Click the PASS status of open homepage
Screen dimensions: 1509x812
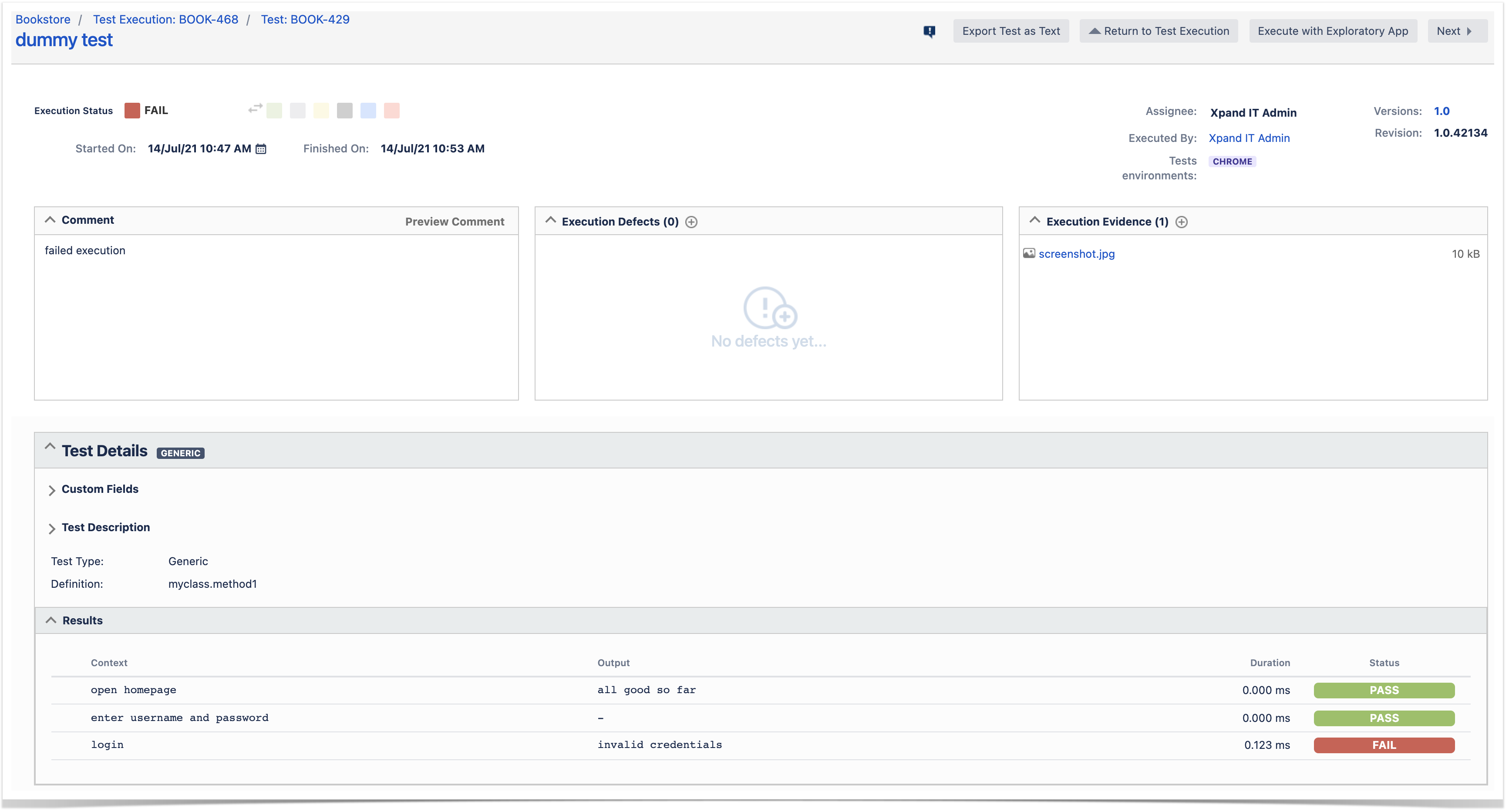(1384, 691)
